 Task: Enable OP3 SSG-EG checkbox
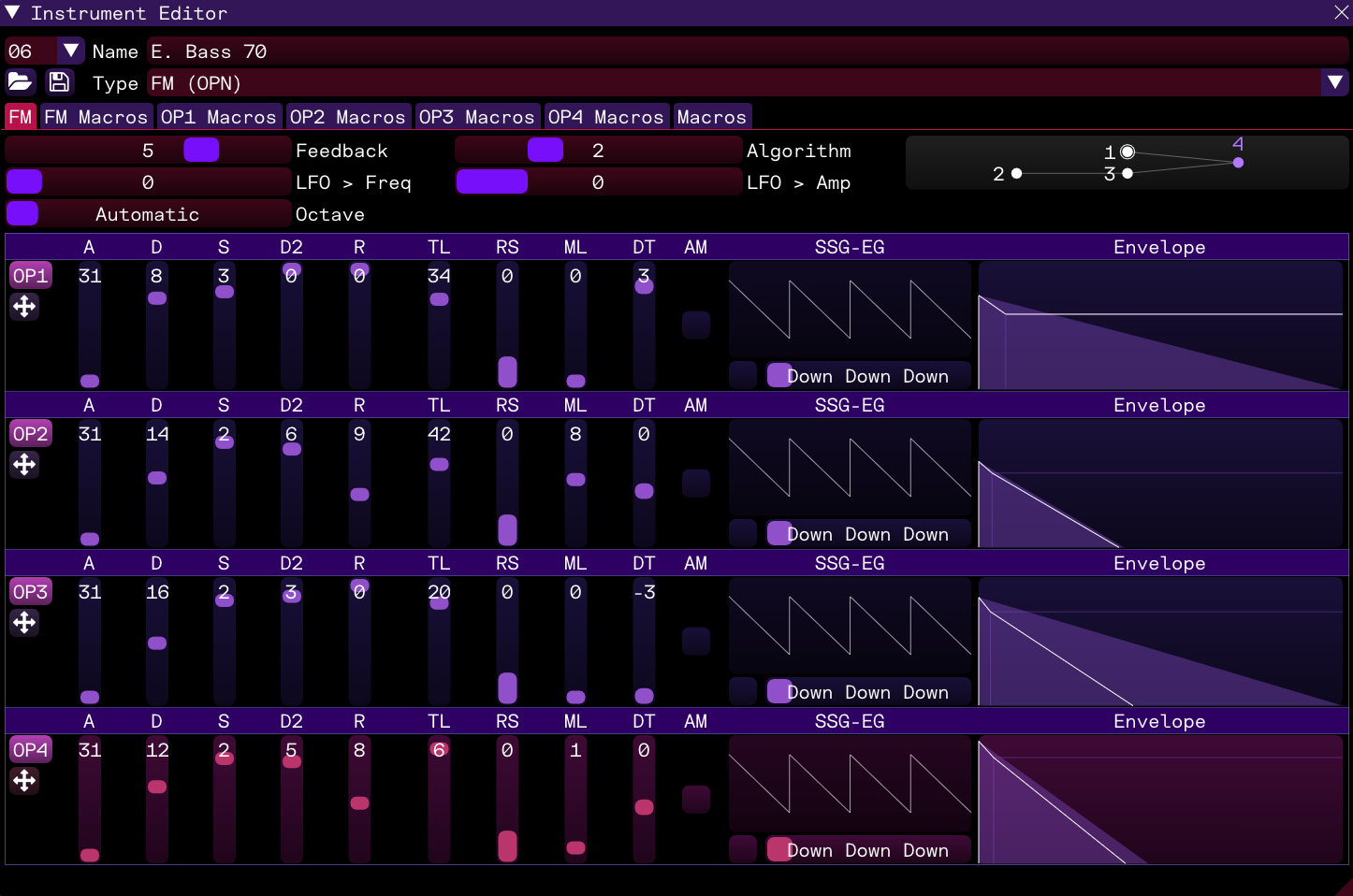click(x=743, y=691)
